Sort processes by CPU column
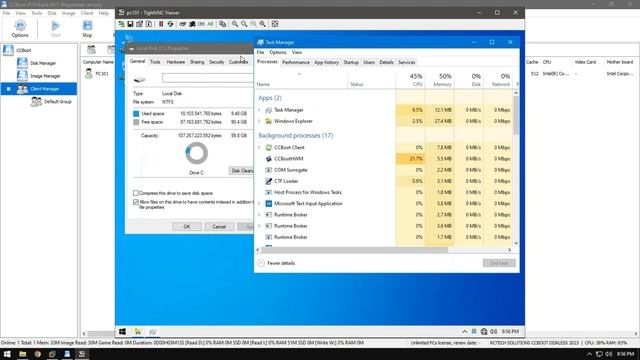The image size is (640, 360). (x=410, y=80)
